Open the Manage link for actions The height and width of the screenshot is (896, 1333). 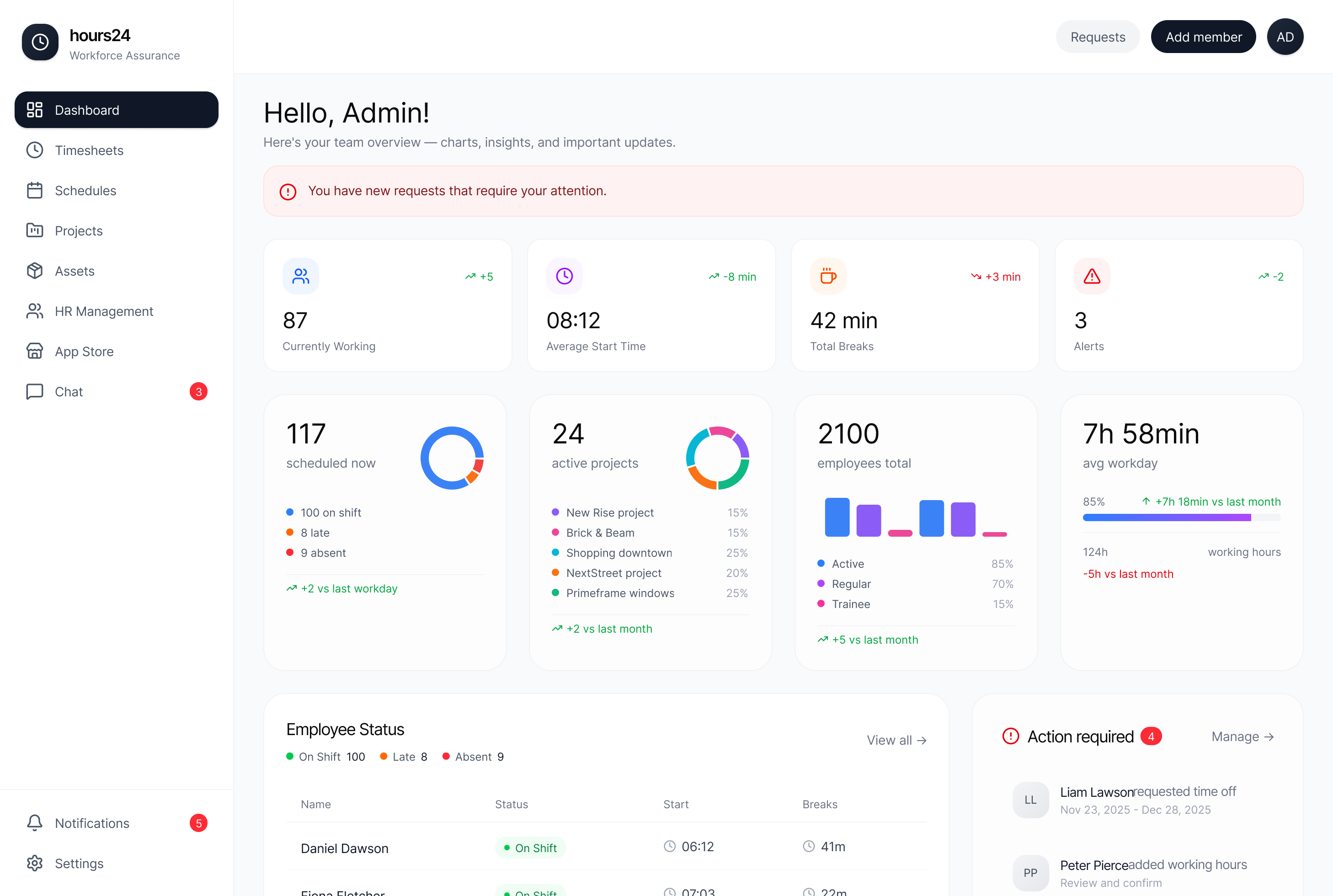coord(1243,736)
